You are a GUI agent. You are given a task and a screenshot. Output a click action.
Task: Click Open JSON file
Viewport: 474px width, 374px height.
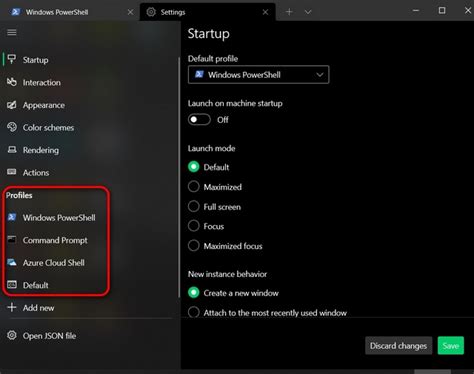(x=90, y=335)
